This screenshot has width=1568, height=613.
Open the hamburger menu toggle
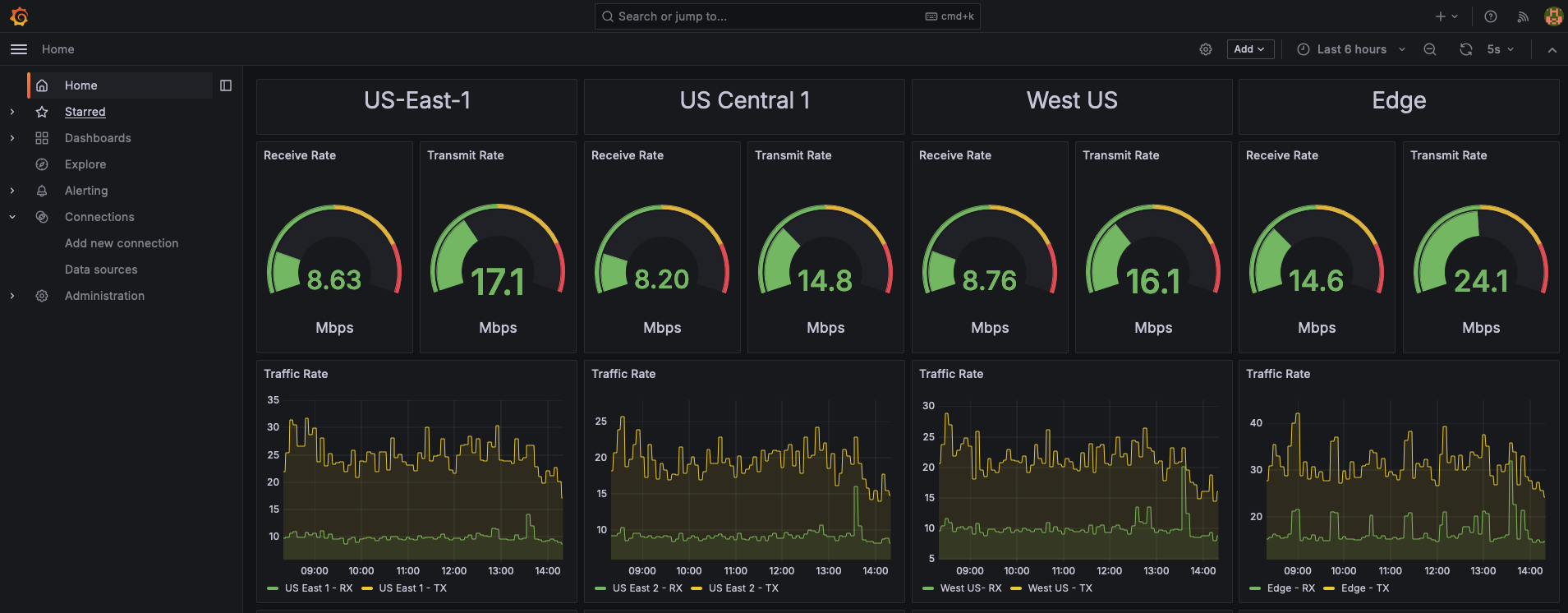[19, 49]
